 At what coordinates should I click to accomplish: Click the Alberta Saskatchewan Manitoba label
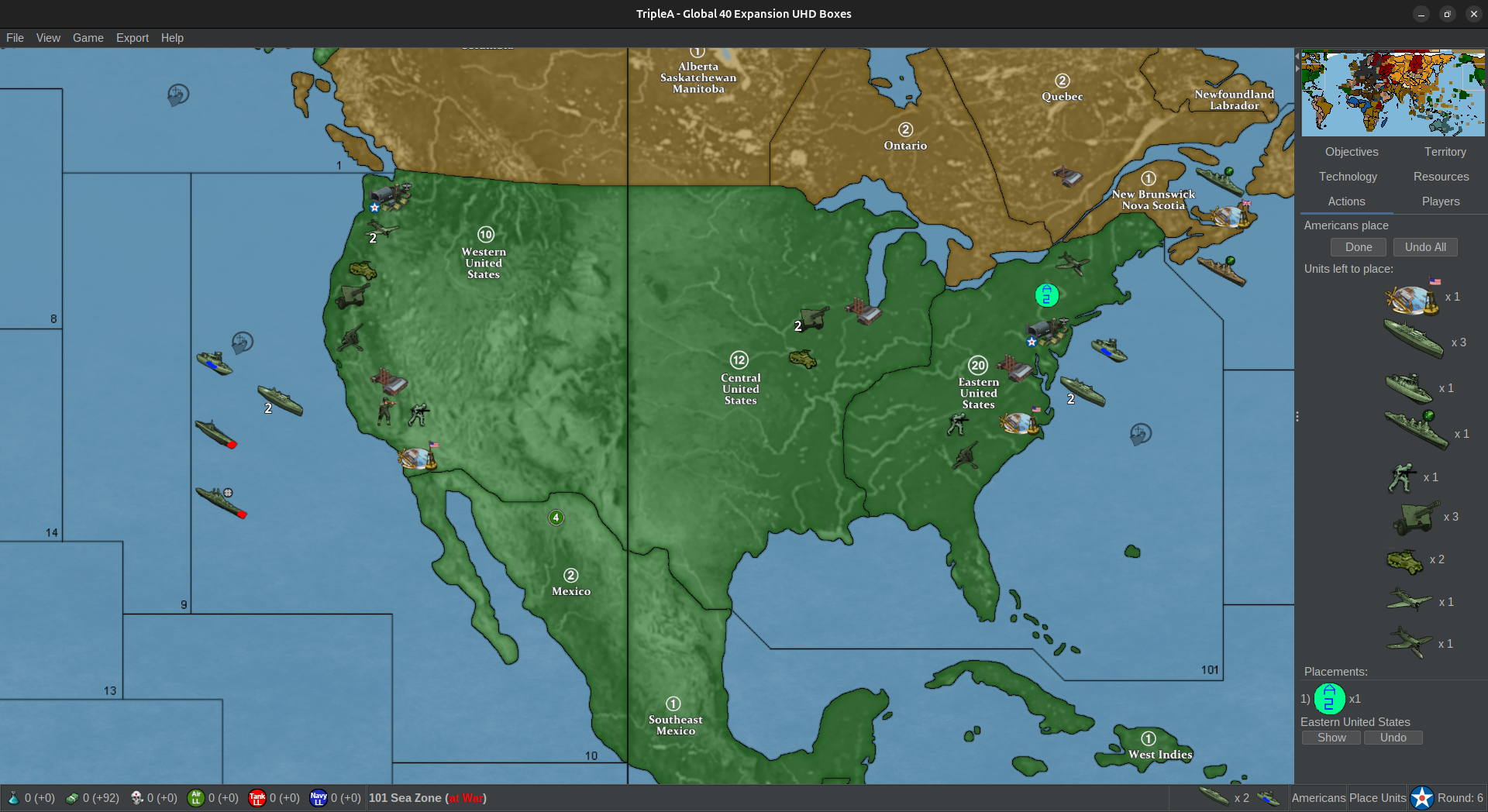pyautogui.click(x=698, y=77)
